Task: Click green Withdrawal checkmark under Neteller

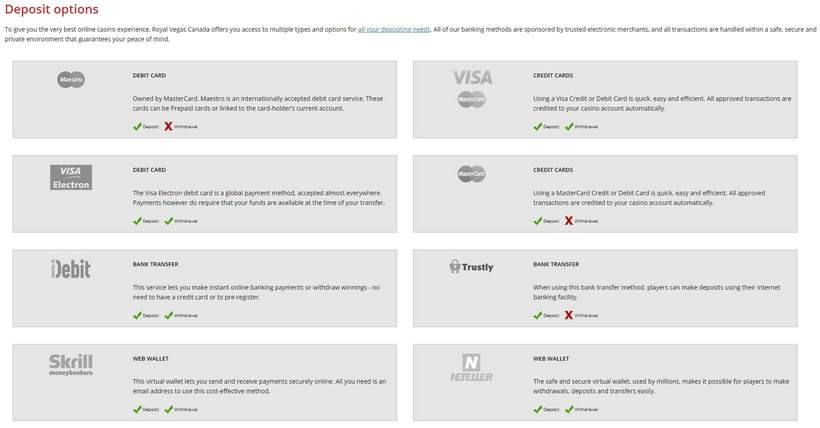Action: pyautogui.click(x=569, y=409)
